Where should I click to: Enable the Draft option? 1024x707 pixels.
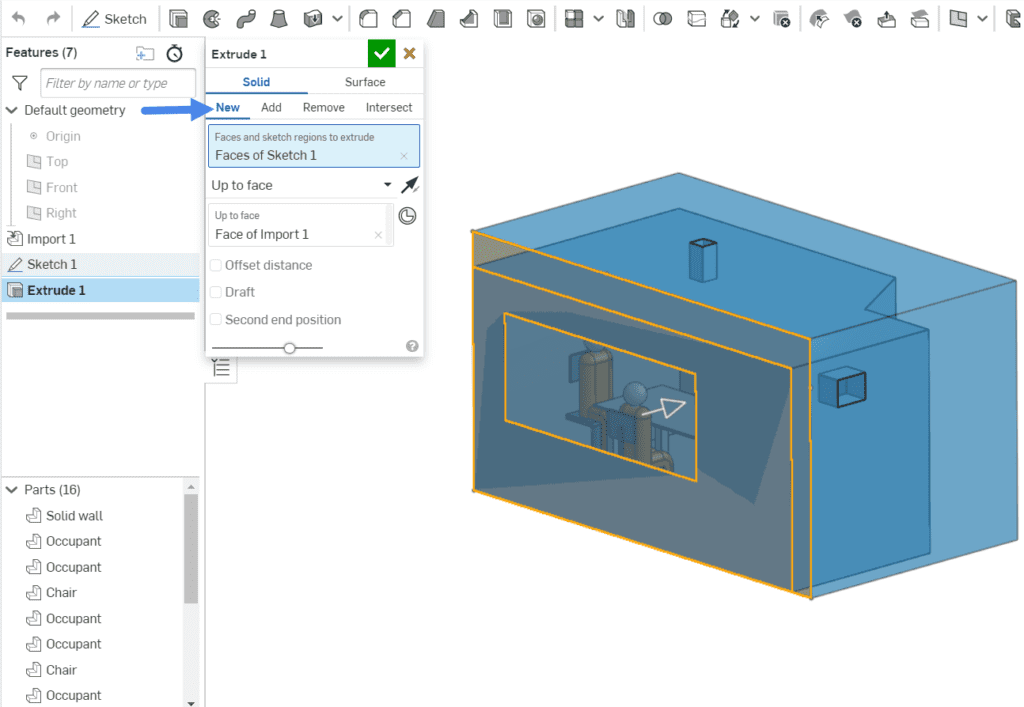(215, 292)
